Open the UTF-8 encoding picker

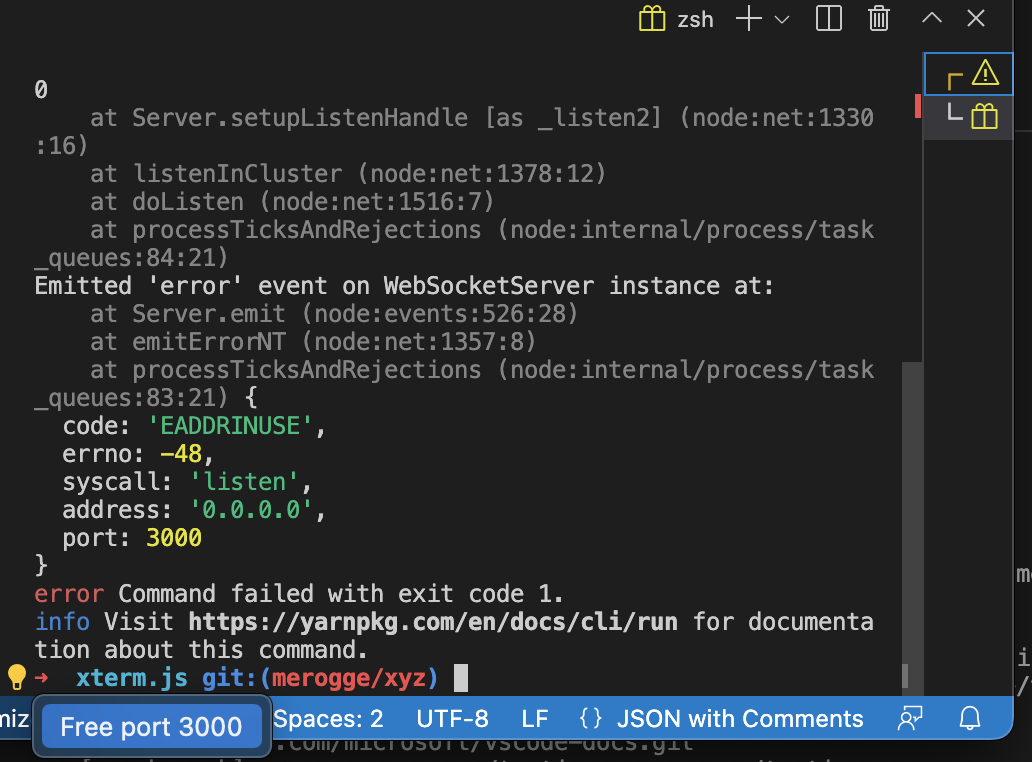point(452,718)
